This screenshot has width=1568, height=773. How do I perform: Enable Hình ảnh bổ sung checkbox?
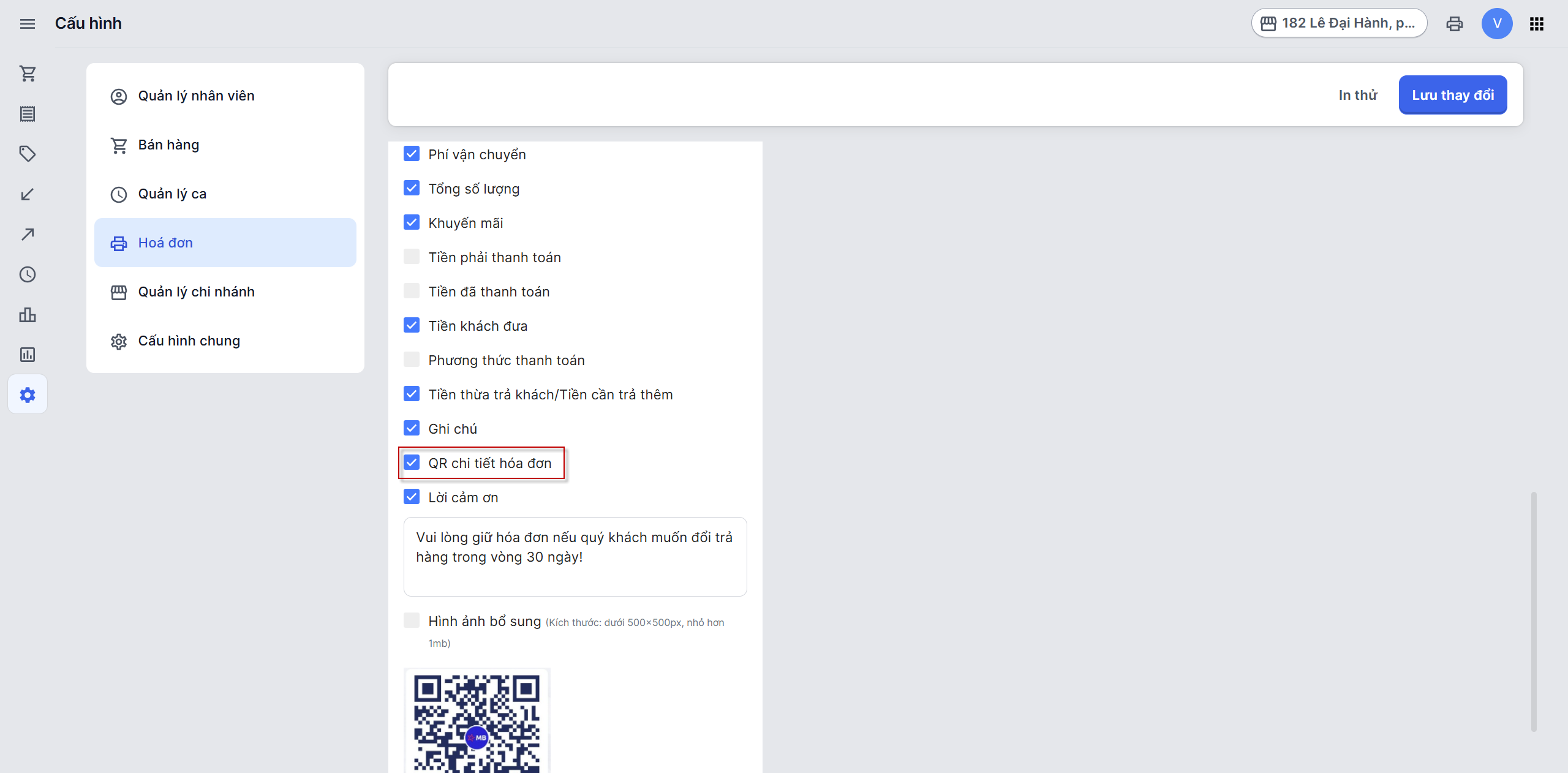point(412,620)
